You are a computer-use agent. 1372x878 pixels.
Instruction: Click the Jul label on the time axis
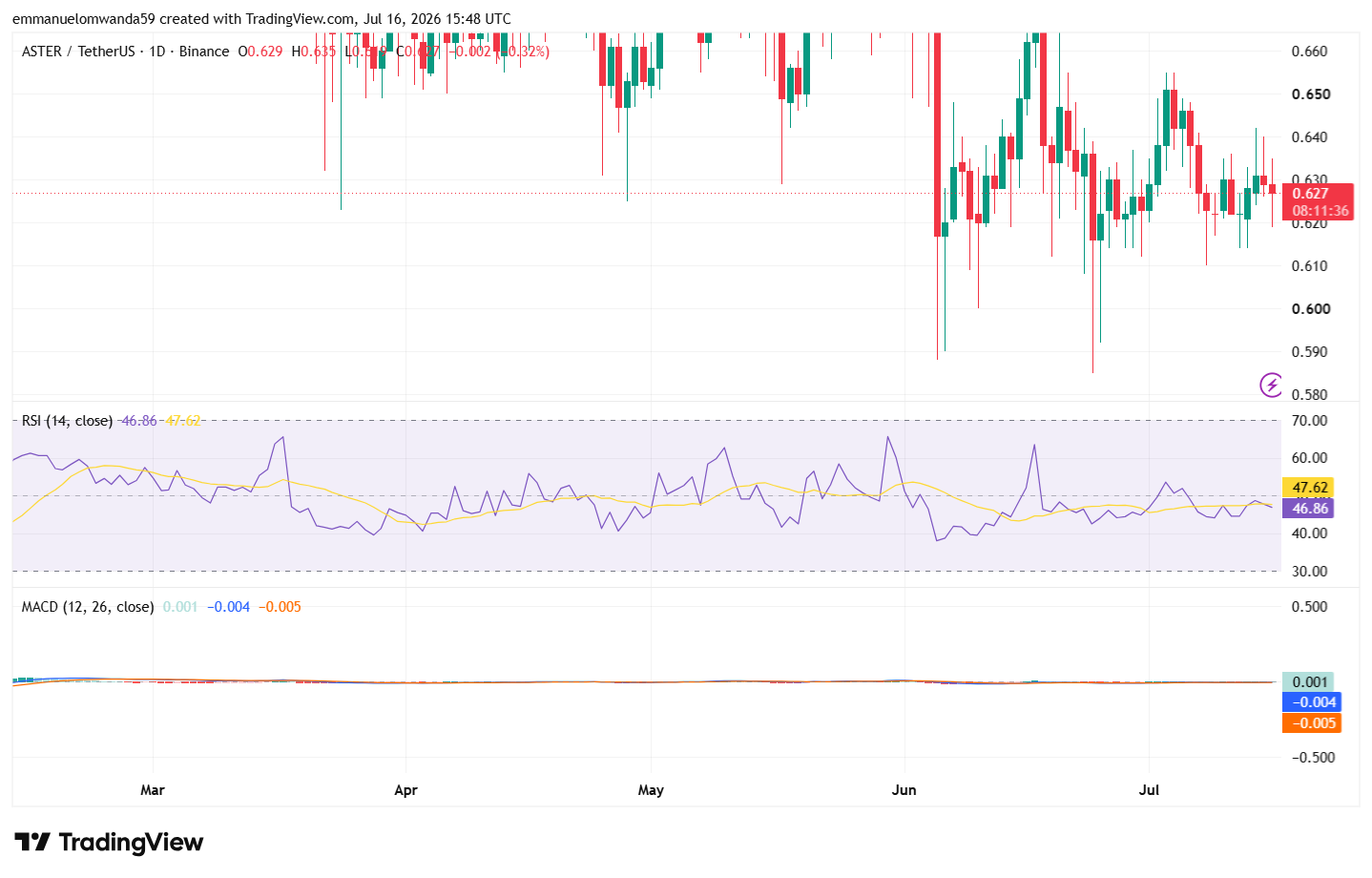(1149, 790)
